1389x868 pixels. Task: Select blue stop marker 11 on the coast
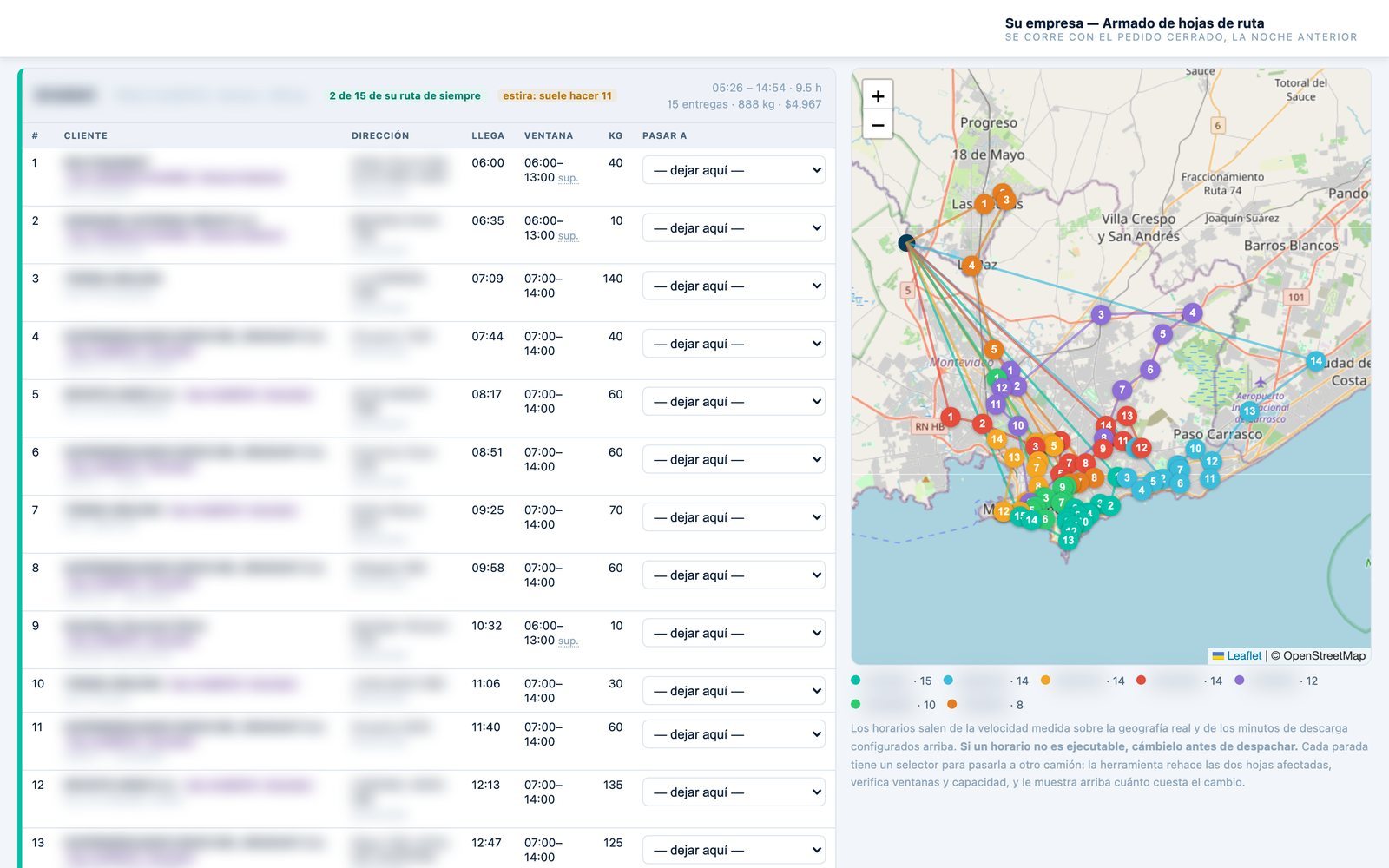coord(1209,478)
